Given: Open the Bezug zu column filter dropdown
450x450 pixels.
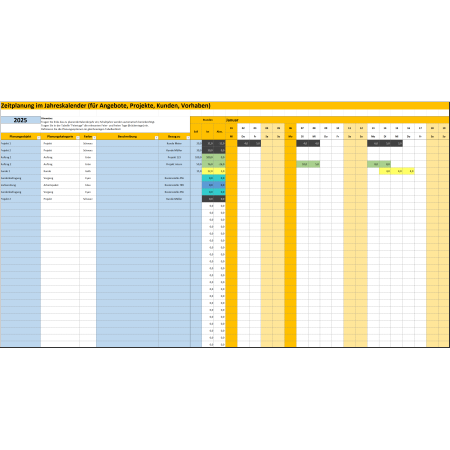Looking at the screenshot, I should [188, 137].
